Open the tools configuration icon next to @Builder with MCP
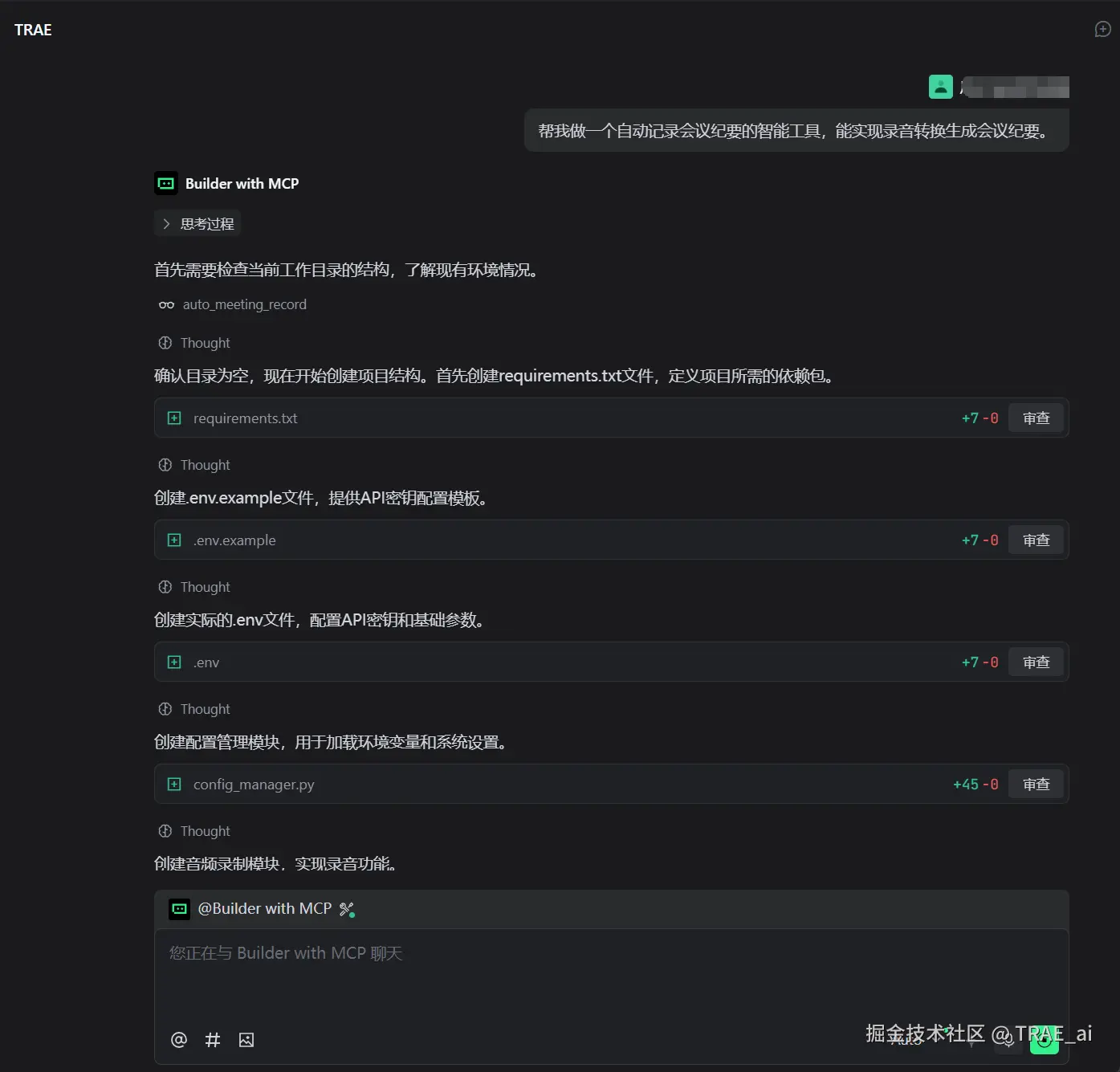This screenshot has width=1120, height=1072. coord(347,909)
